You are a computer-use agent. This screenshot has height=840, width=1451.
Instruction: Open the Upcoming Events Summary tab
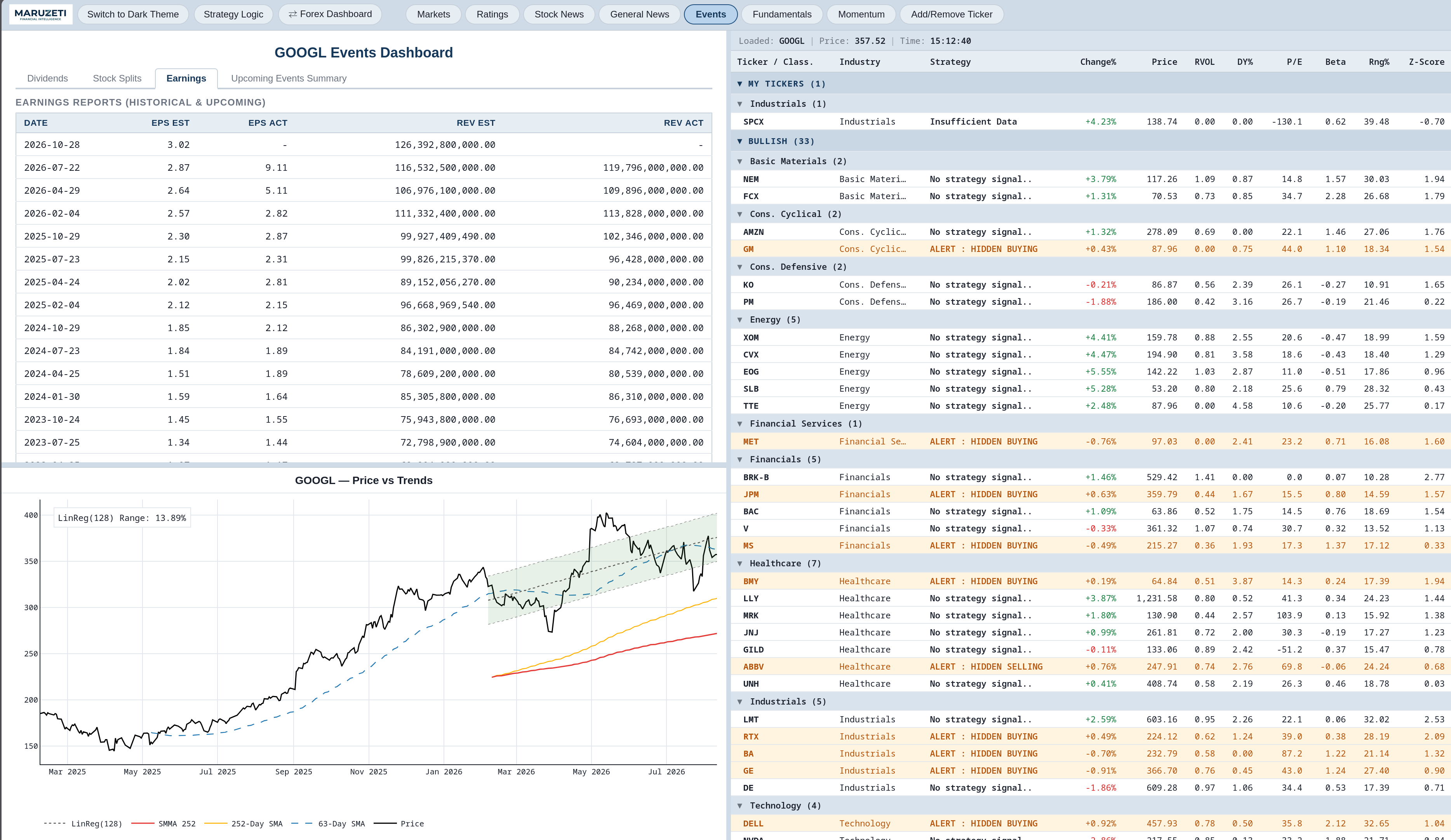point(289,78)
